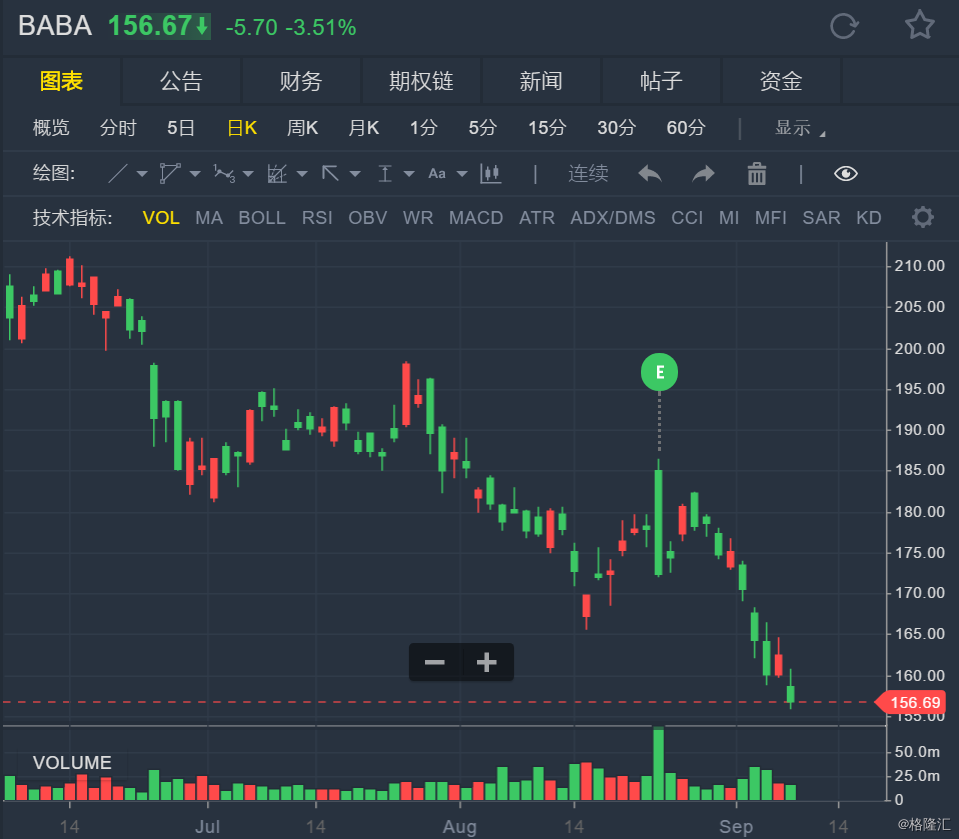Screen dimensions: 959x839
Task: Select the straight line drawing tool
Action: pos(117,174)
